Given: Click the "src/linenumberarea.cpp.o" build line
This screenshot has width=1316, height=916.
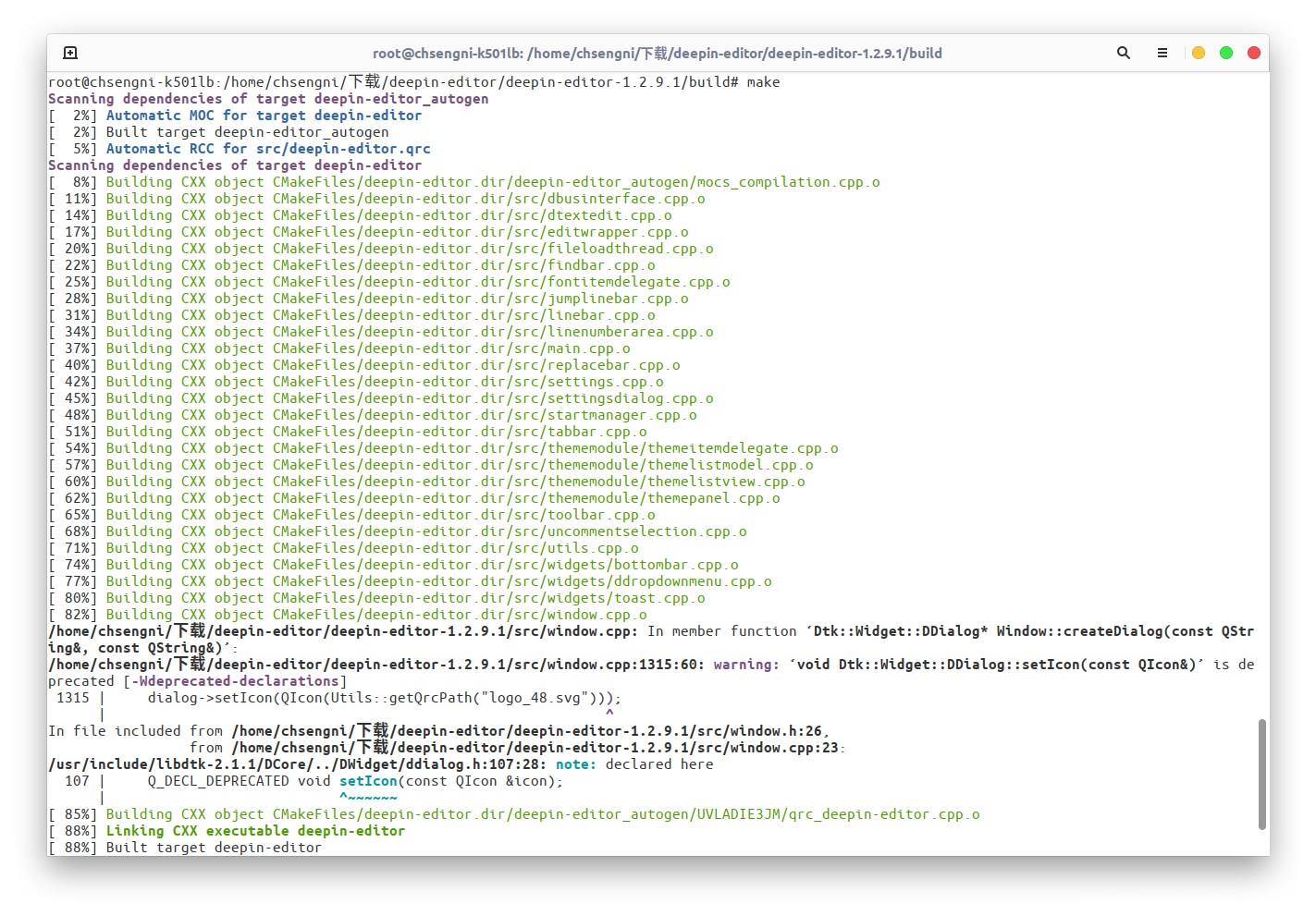Looking at the screenshot, I should (x=381, y=332).
